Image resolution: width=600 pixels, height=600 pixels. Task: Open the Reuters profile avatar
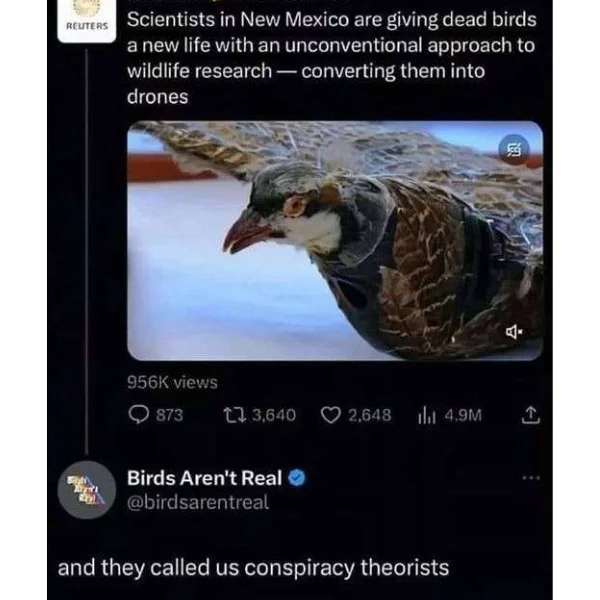(86, 20)
